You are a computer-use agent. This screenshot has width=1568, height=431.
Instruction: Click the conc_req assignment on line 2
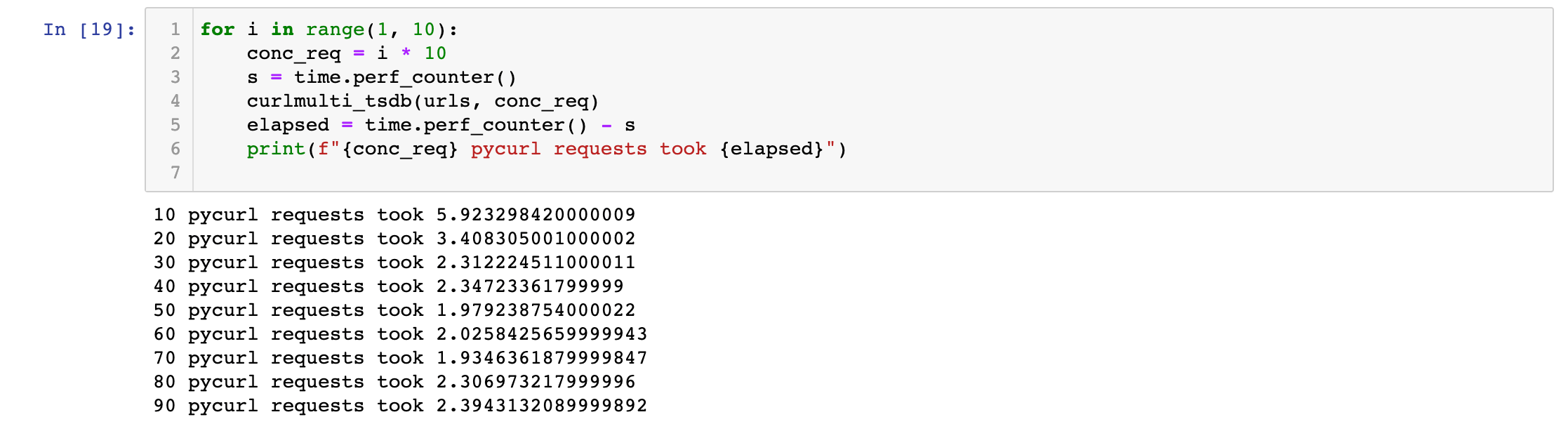click(293, 53)
